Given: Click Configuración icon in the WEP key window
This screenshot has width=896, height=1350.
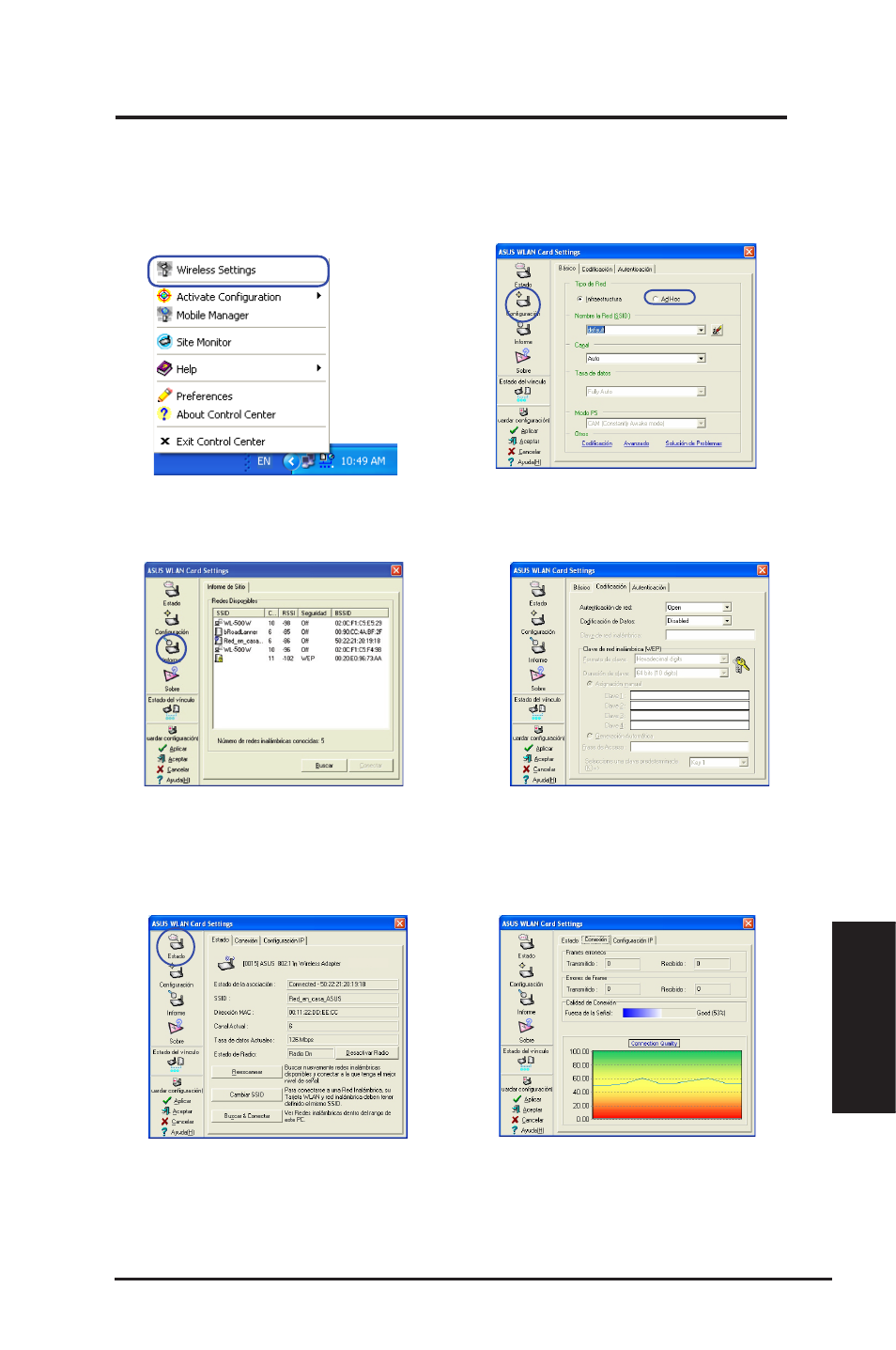Looking at the screenshot, I should (x=538, y=621).
